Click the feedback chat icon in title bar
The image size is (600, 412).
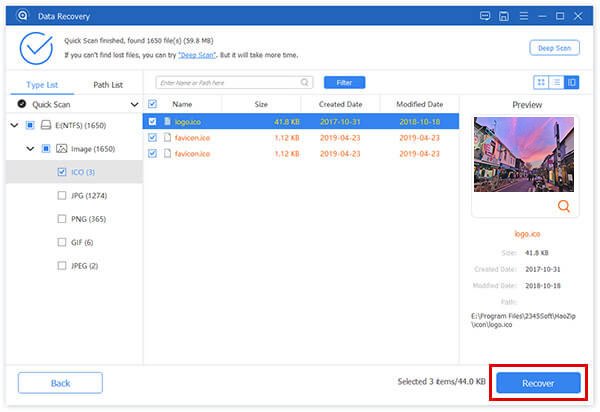(x=485, y=16)
